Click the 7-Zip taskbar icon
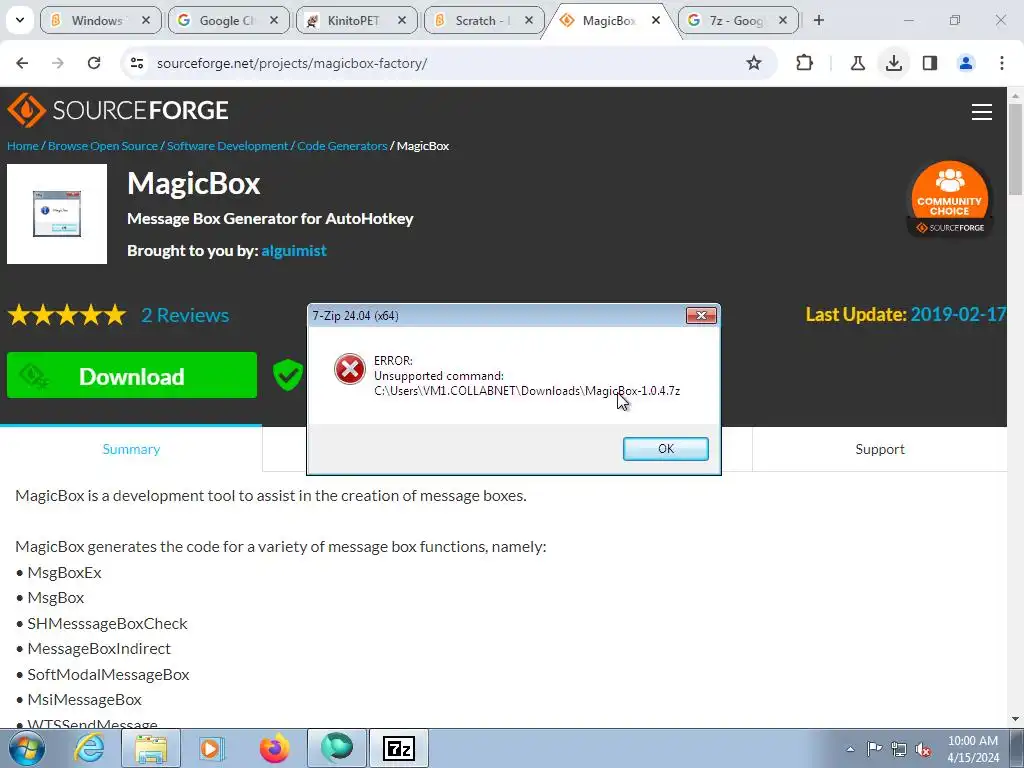This screenshot has width=1024, height=768. tap(399, 748)
